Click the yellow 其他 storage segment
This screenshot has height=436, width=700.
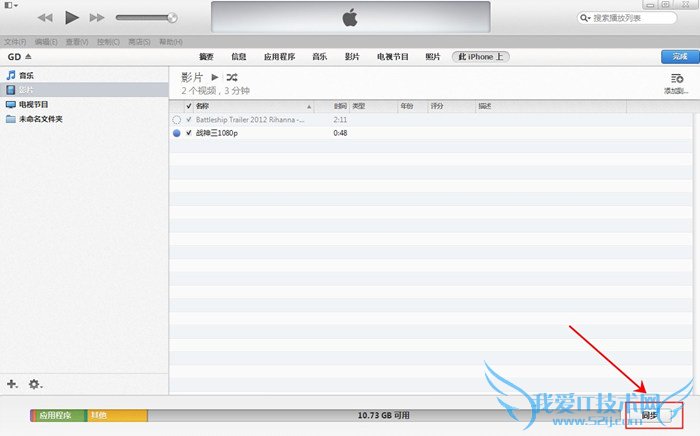[117, 415]
